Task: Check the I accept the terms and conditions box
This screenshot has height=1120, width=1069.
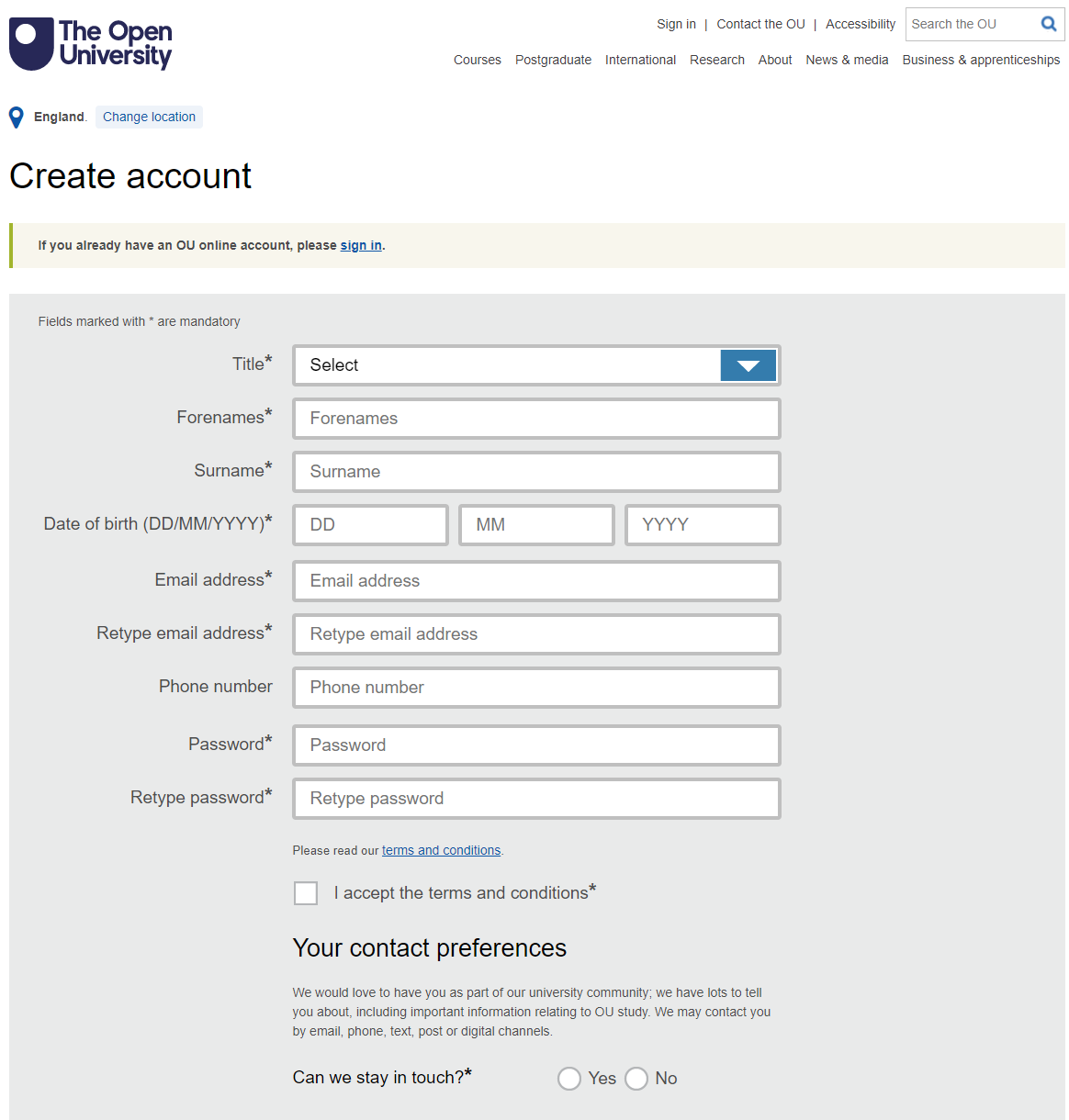Action: [305, 892]
